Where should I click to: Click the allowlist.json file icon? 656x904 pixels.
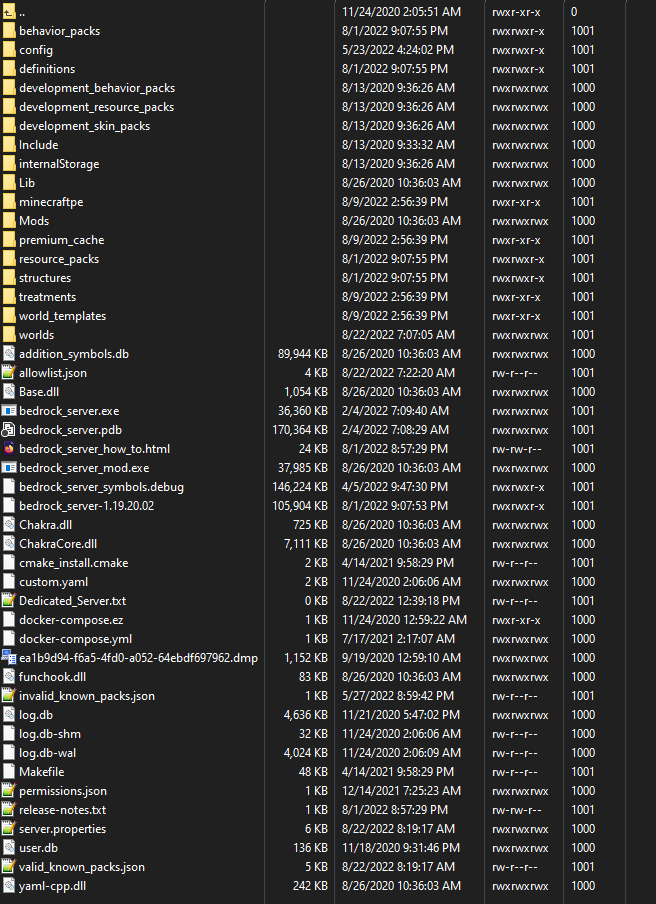coord(9,372)
